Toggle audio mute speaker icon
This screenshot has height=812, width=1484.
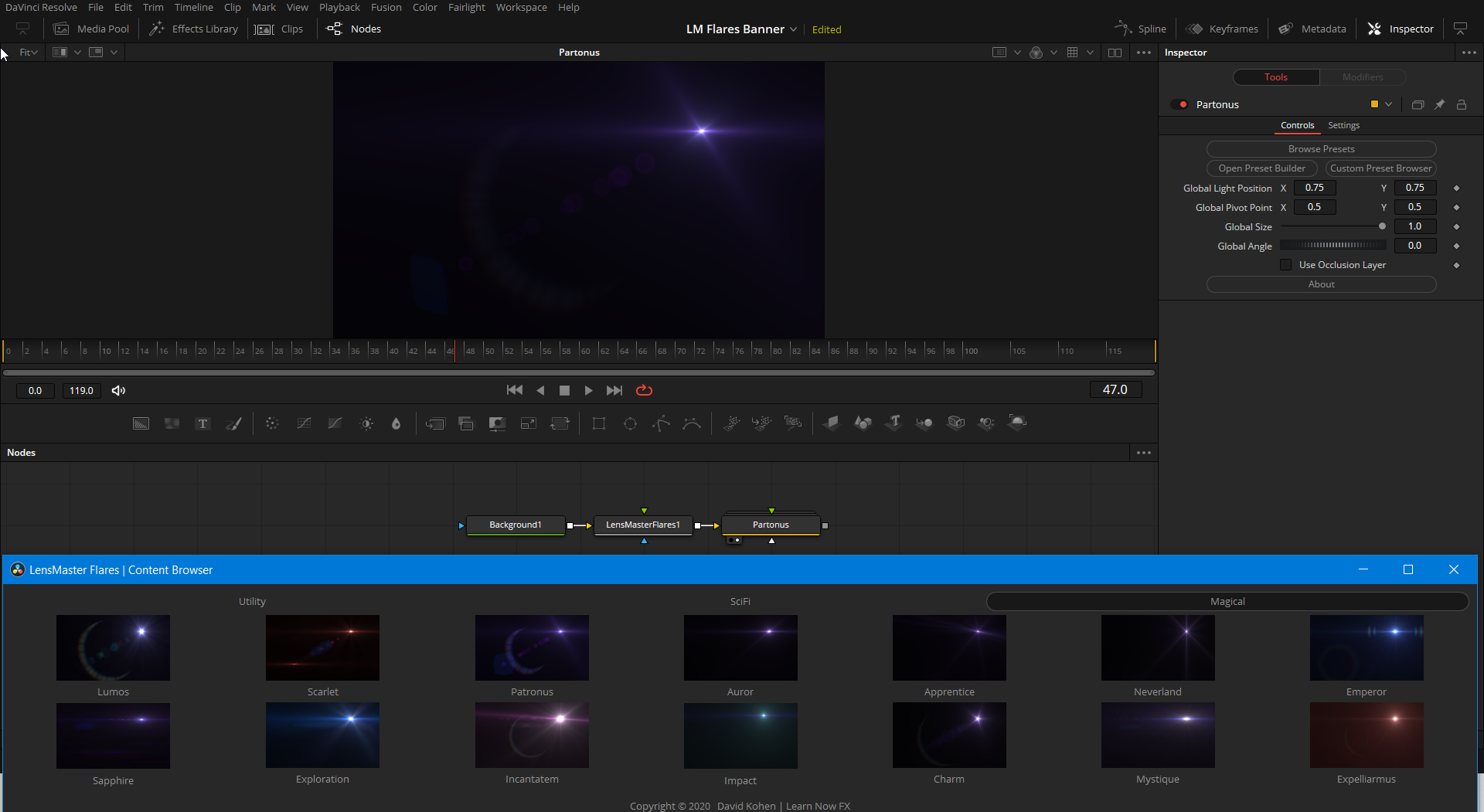point(118,390)
